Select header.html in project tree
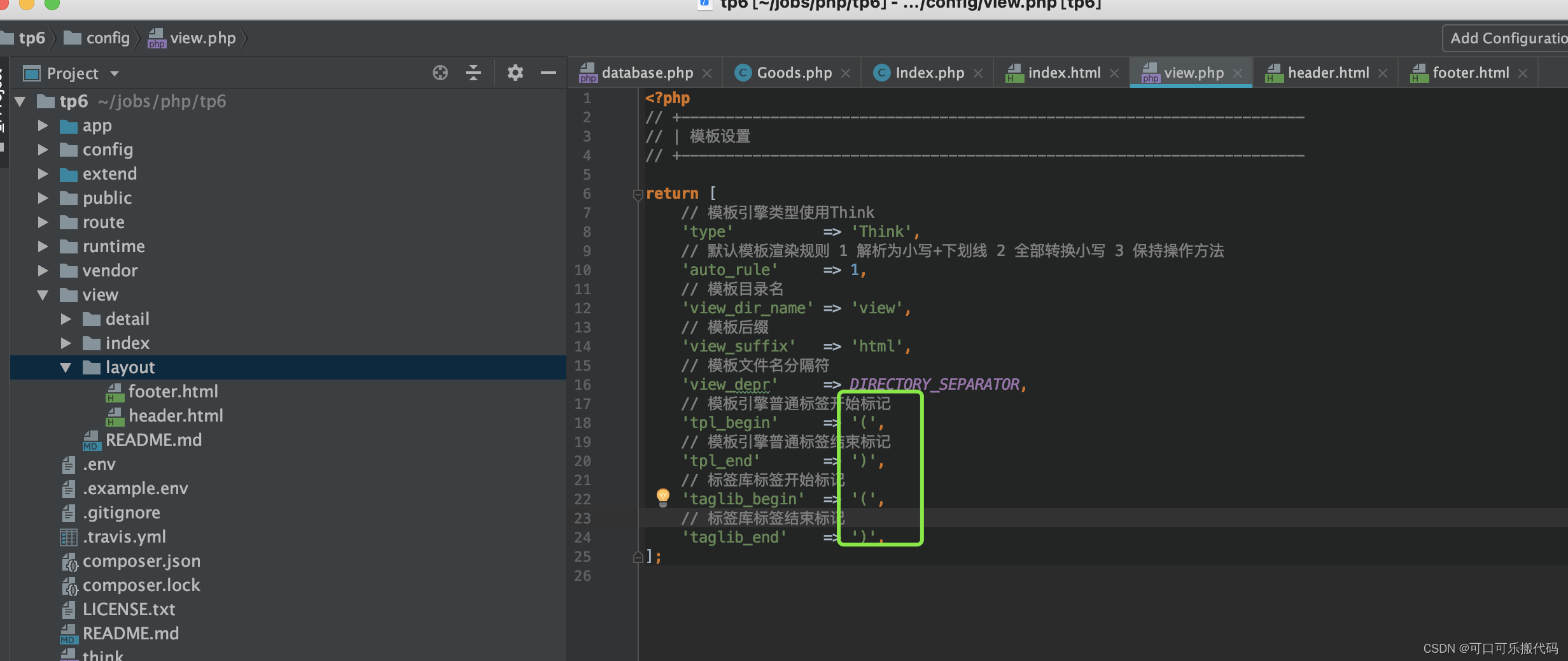Screen dimensions: 1568x661 (176, 416)
